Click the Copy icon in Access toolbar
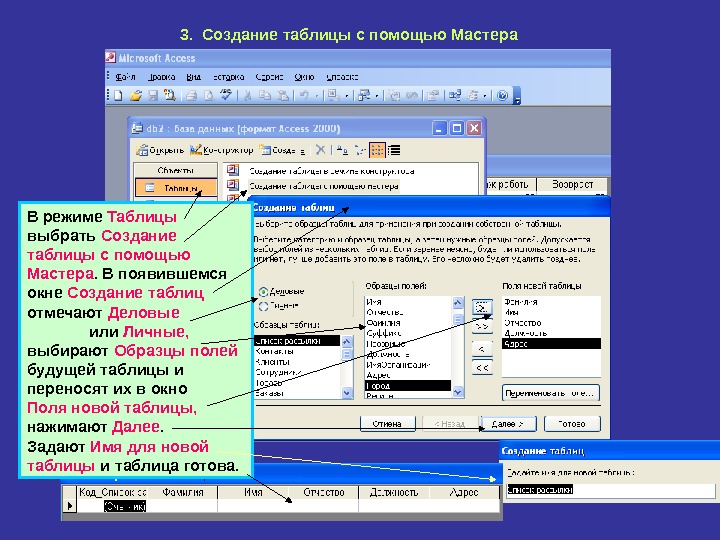The image size is (720, 540). click(265, 96)
